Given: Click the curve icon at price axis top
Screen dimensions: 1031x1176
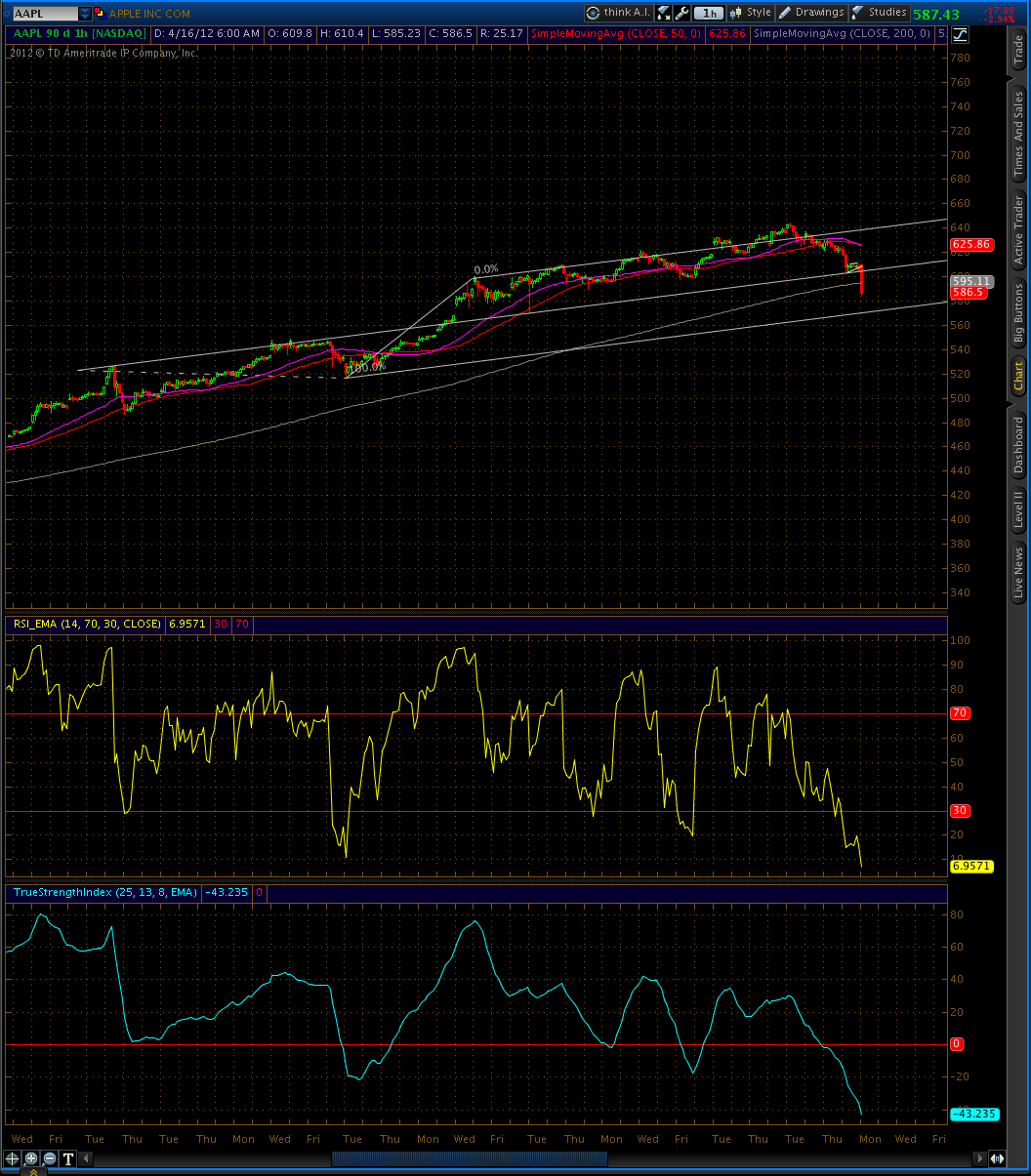Looking at the screenshot, I should 960,34.
